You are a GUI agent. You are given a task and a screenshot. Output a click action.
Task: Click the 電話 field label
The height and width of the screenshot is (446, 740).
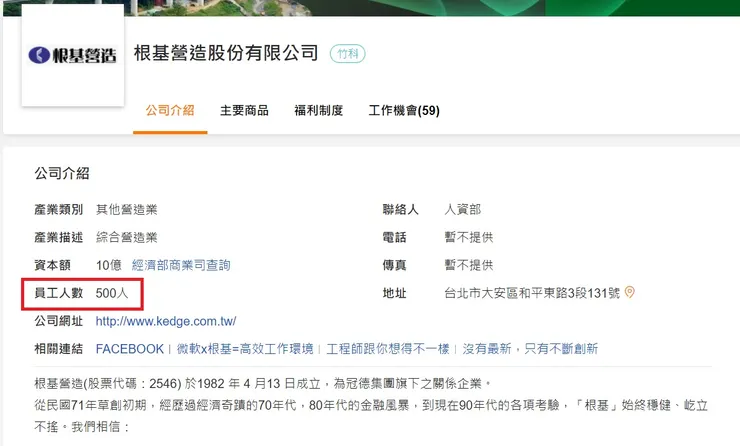tap(395, 237)
